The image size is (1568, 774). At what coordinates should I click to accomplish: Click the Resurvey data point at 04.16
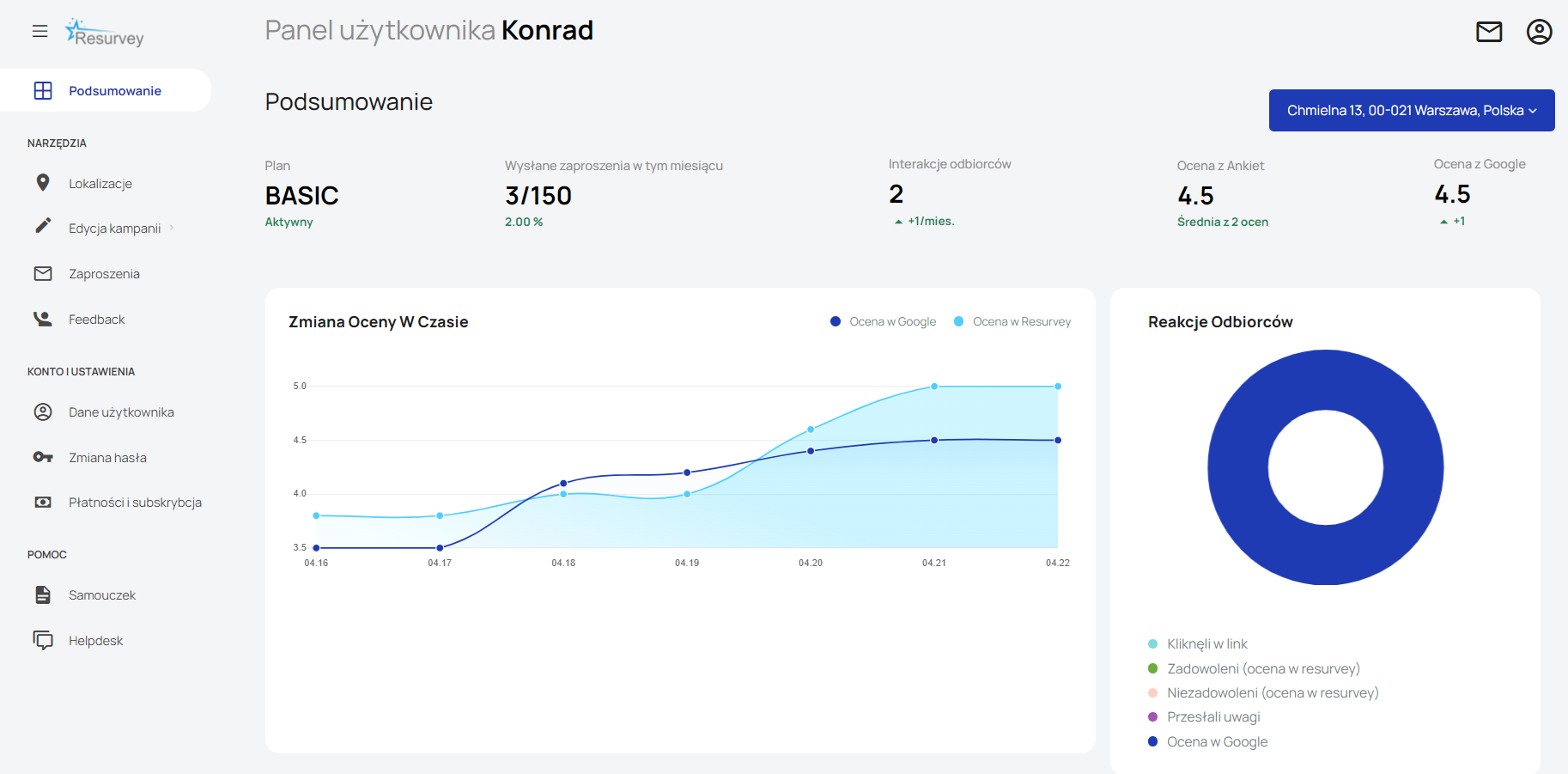pos(316,515)
